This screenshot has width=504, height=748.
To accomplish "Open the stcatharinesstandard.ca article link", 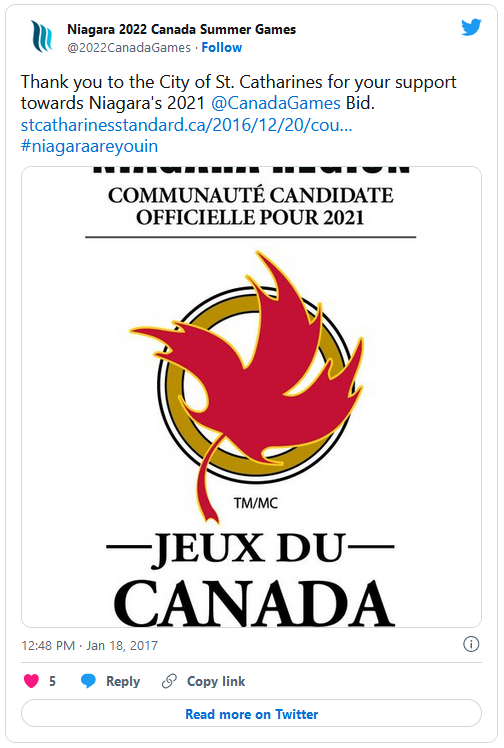I will click(x=186, y=125).
